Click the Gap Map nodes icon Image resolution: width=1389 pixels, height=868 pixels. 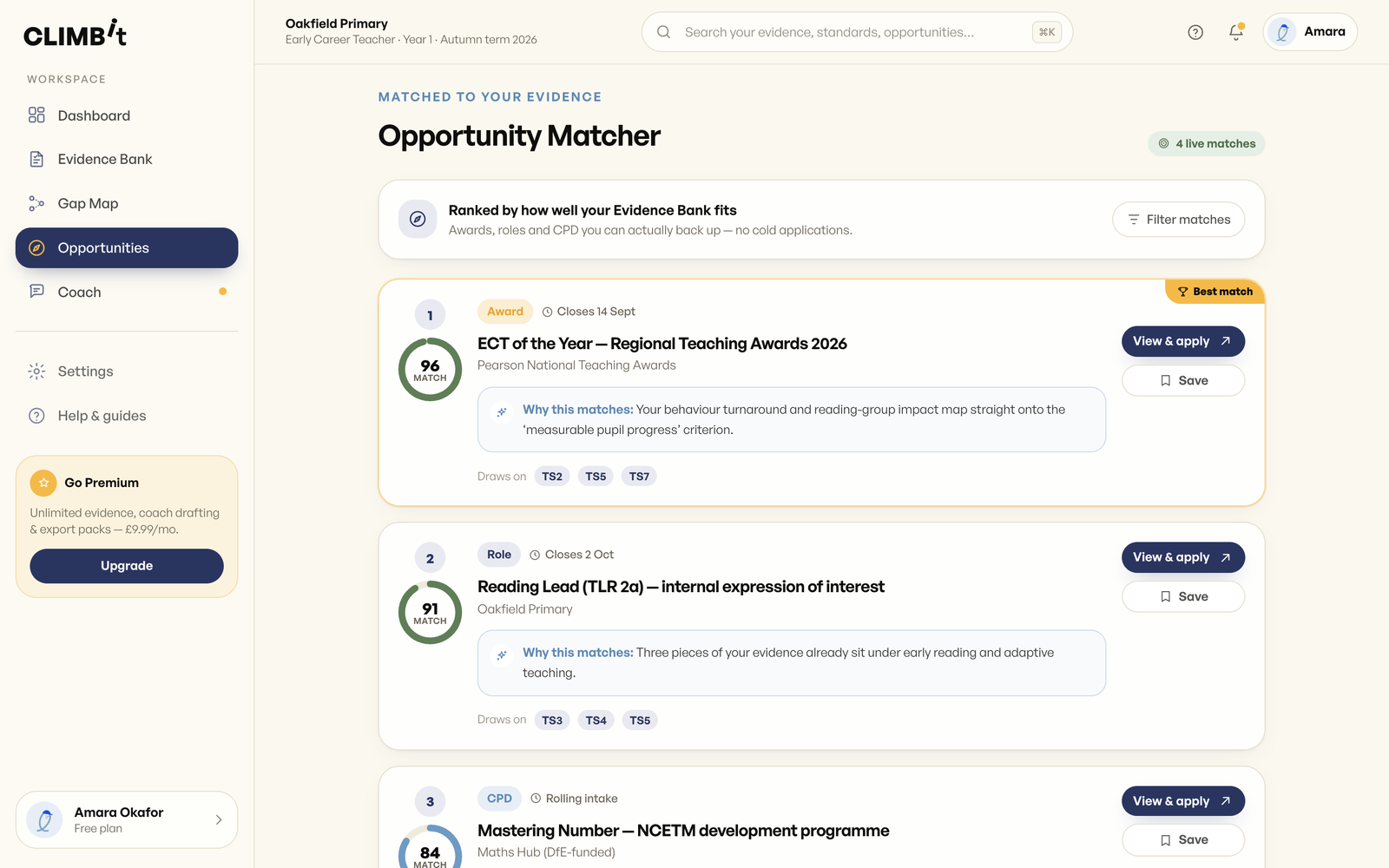36,203
